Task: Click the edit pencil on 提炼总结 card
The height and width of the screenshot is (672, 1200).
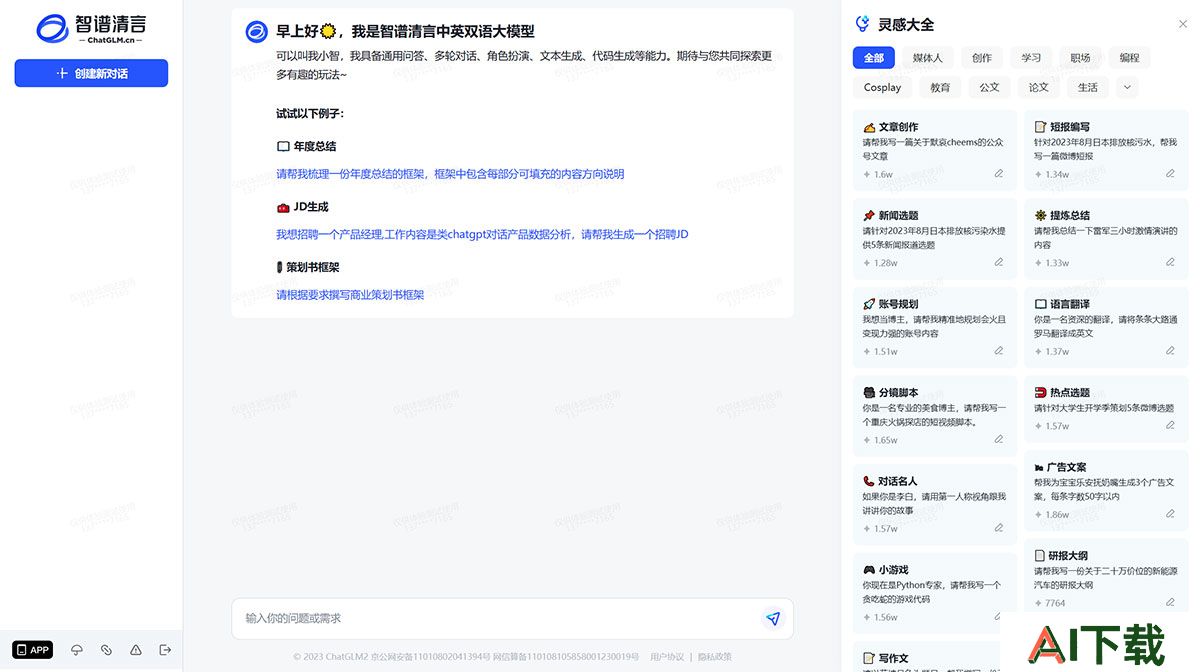Action: pyautogui.click(x=1170, y=262)
